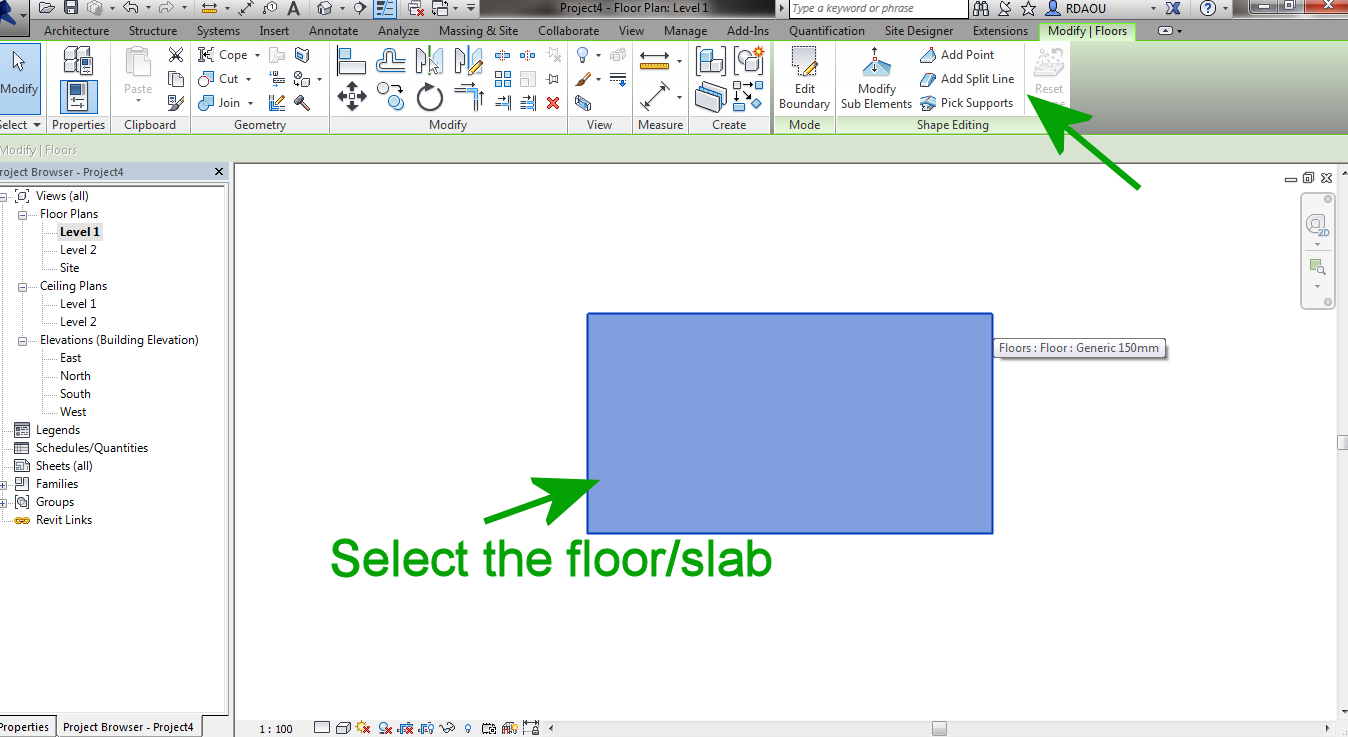This screenshot has width=1348, height=737.
Task: Click the Match Type Properties icon
Action: point(176,102)
